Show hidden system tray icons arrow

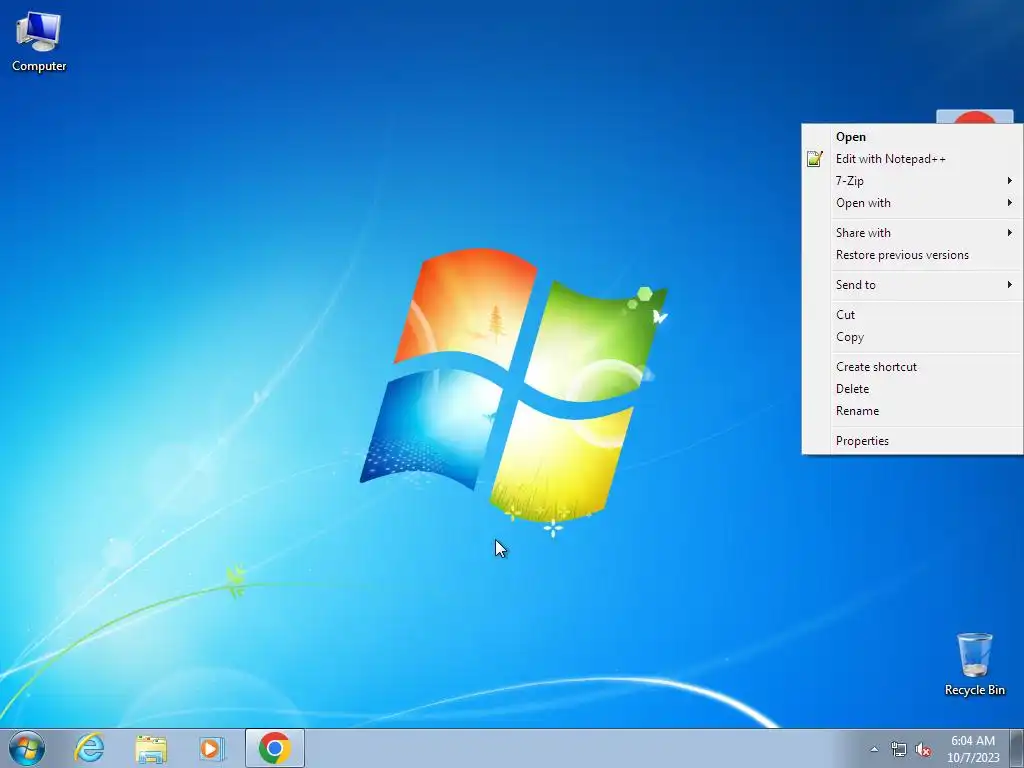[x=874, y=749]
